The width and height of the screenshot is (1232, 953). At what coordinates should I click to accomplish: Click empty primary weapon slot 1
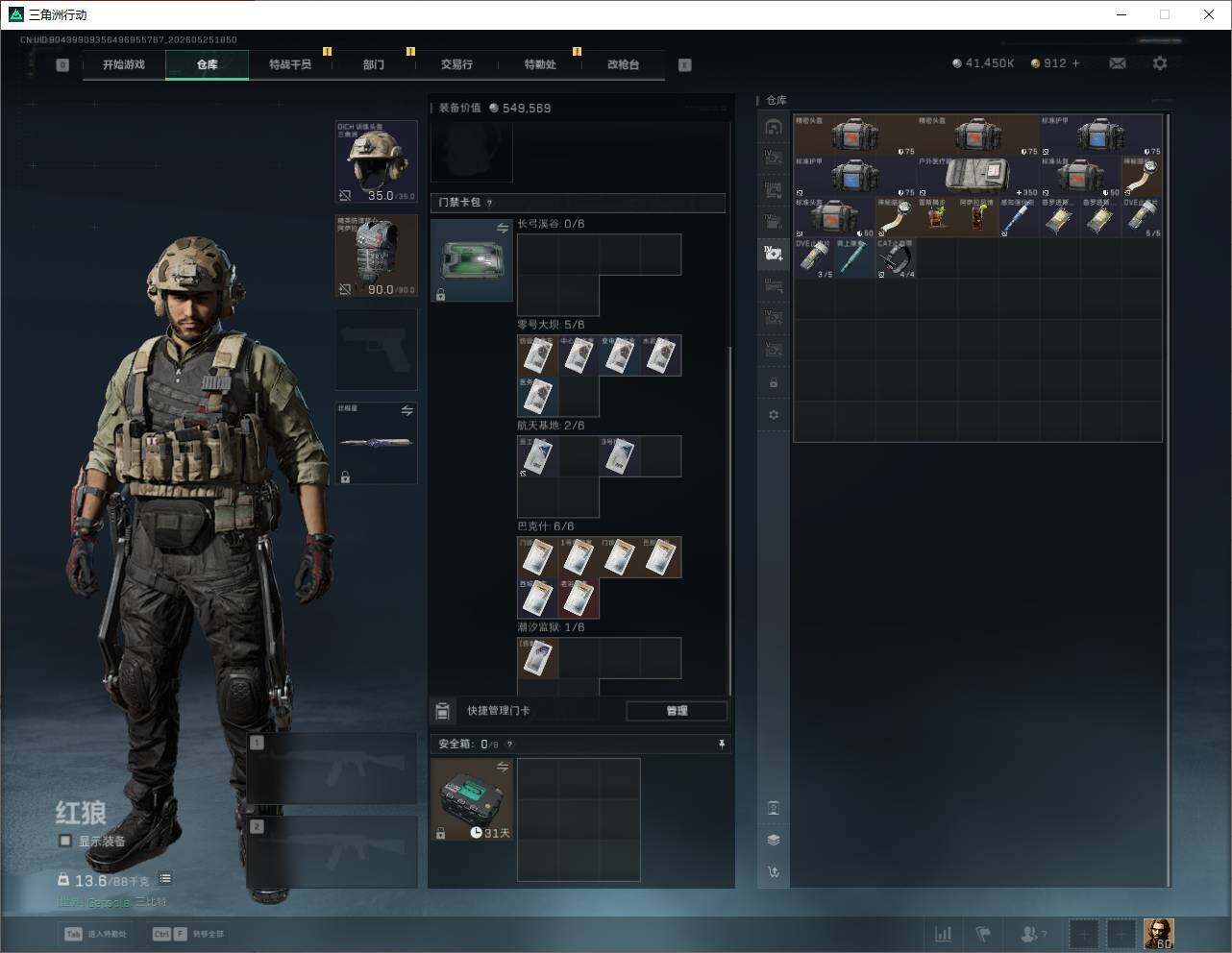coord(333,769)
